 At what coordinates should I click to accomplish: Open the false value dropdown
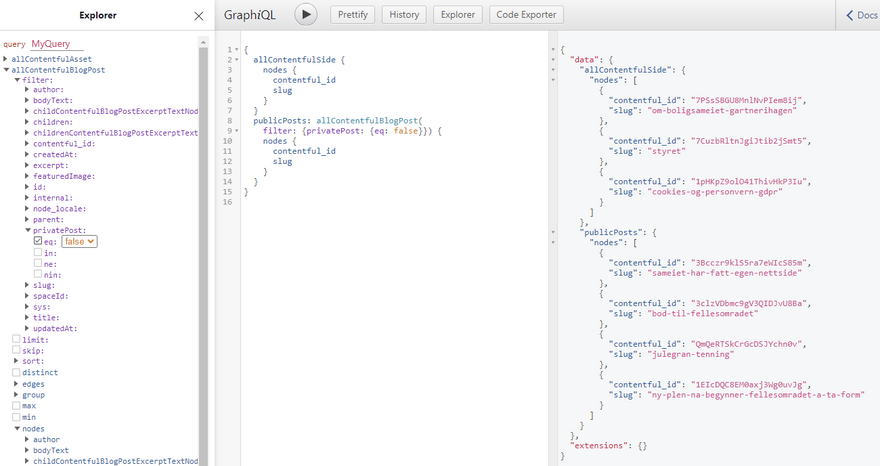79,241
